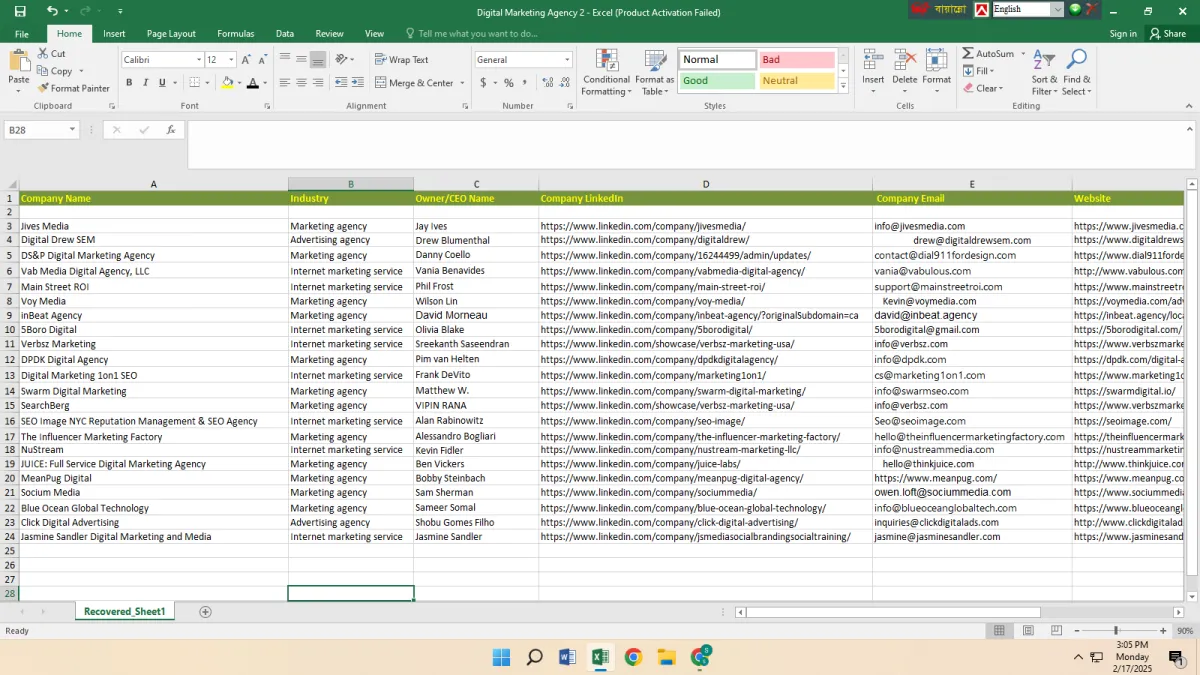Click the zoom slider
This screenshot has height=675, width=1200.
click(1115, 631)
